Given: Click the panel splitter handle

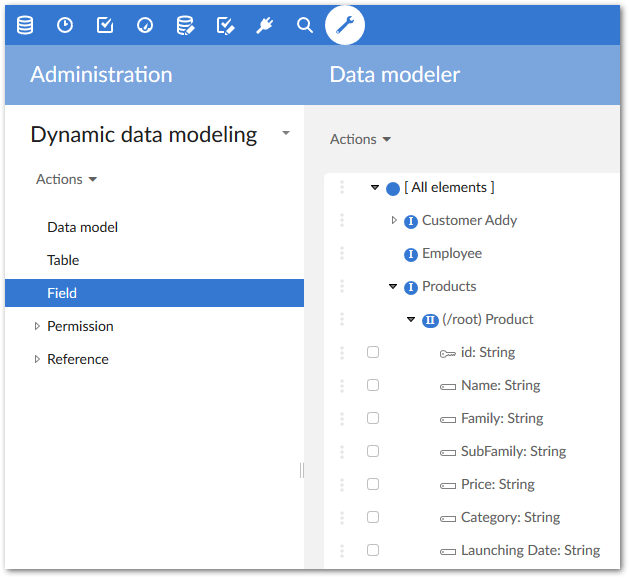Looking at the screenshot, I should (302, 470).
